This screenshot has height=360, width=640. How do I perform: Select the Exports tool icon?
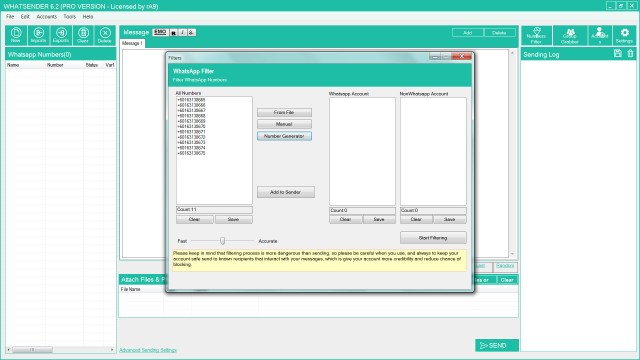[x=61, y=35]
